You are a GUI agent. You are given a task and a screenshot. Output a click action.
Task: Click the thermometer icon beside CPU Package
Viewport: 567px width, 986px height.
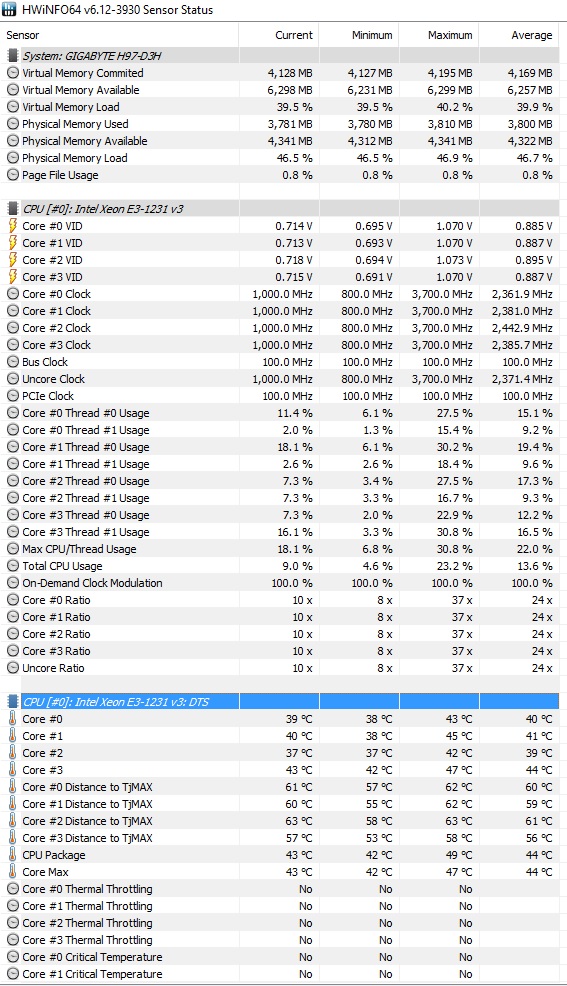13,855
